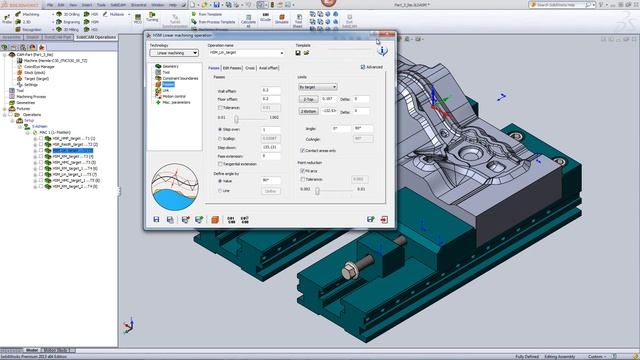640x360 pixels.
Task: Click the Wall offset input field
Action: [271, 91]
